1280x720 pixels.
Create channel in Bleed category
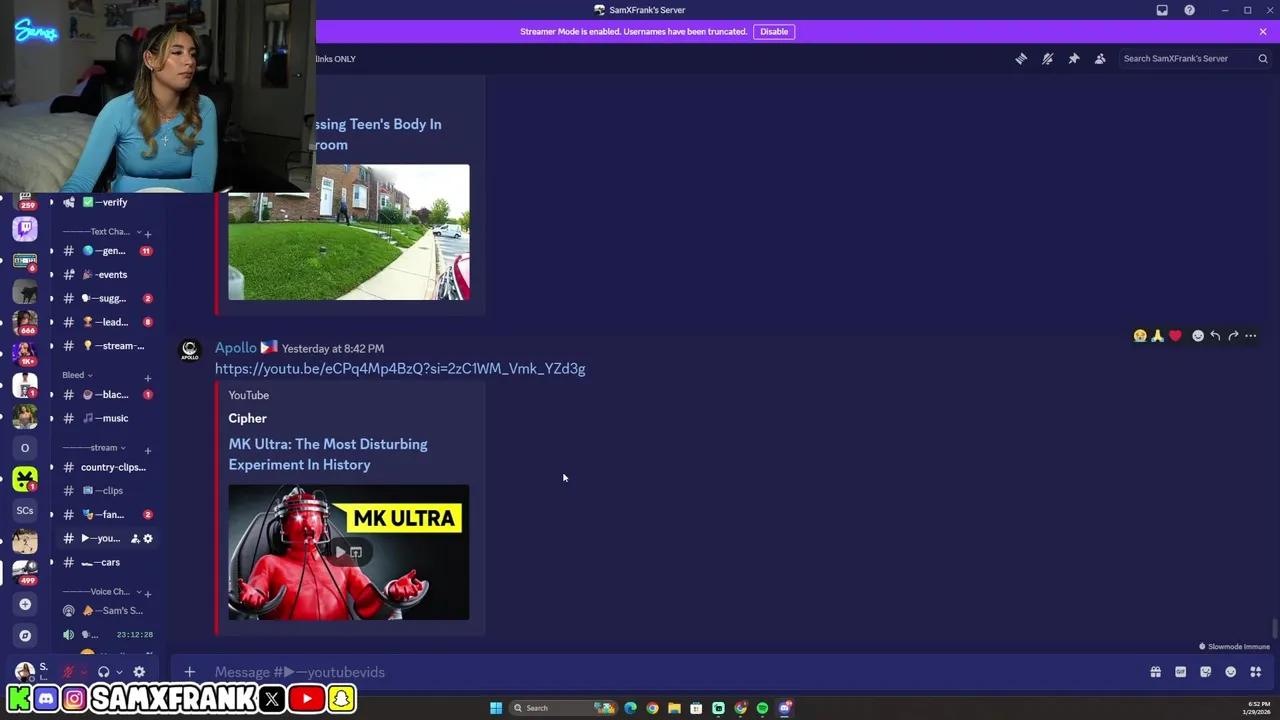[148, 378]
